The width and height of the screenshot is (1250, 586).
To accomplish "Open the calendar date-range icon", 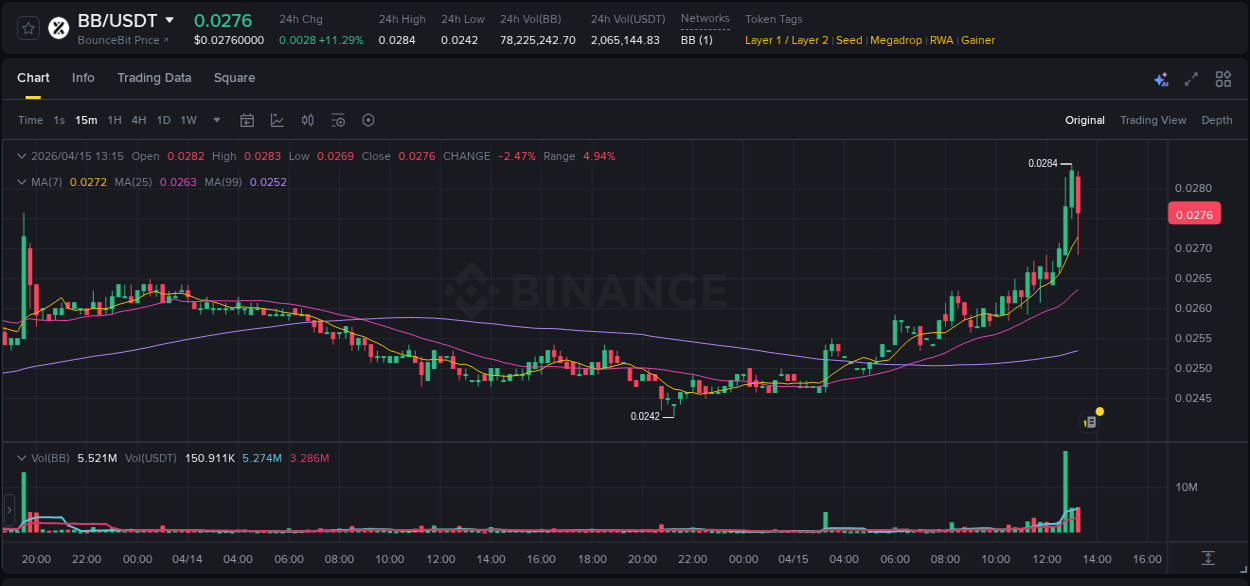I will tap(247, 120).
